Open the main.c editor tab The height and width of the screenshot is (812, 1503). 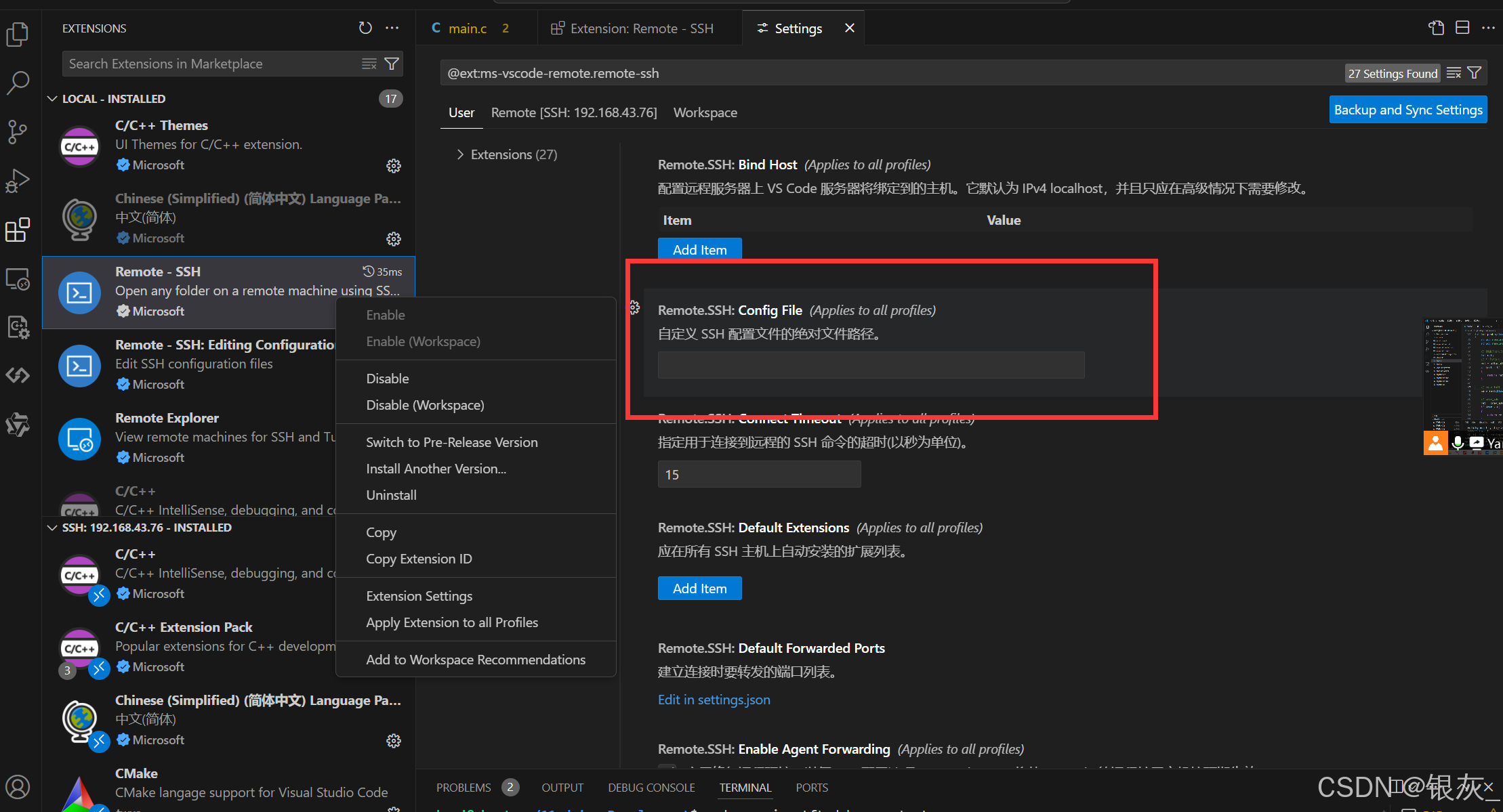tap(468, 28)
